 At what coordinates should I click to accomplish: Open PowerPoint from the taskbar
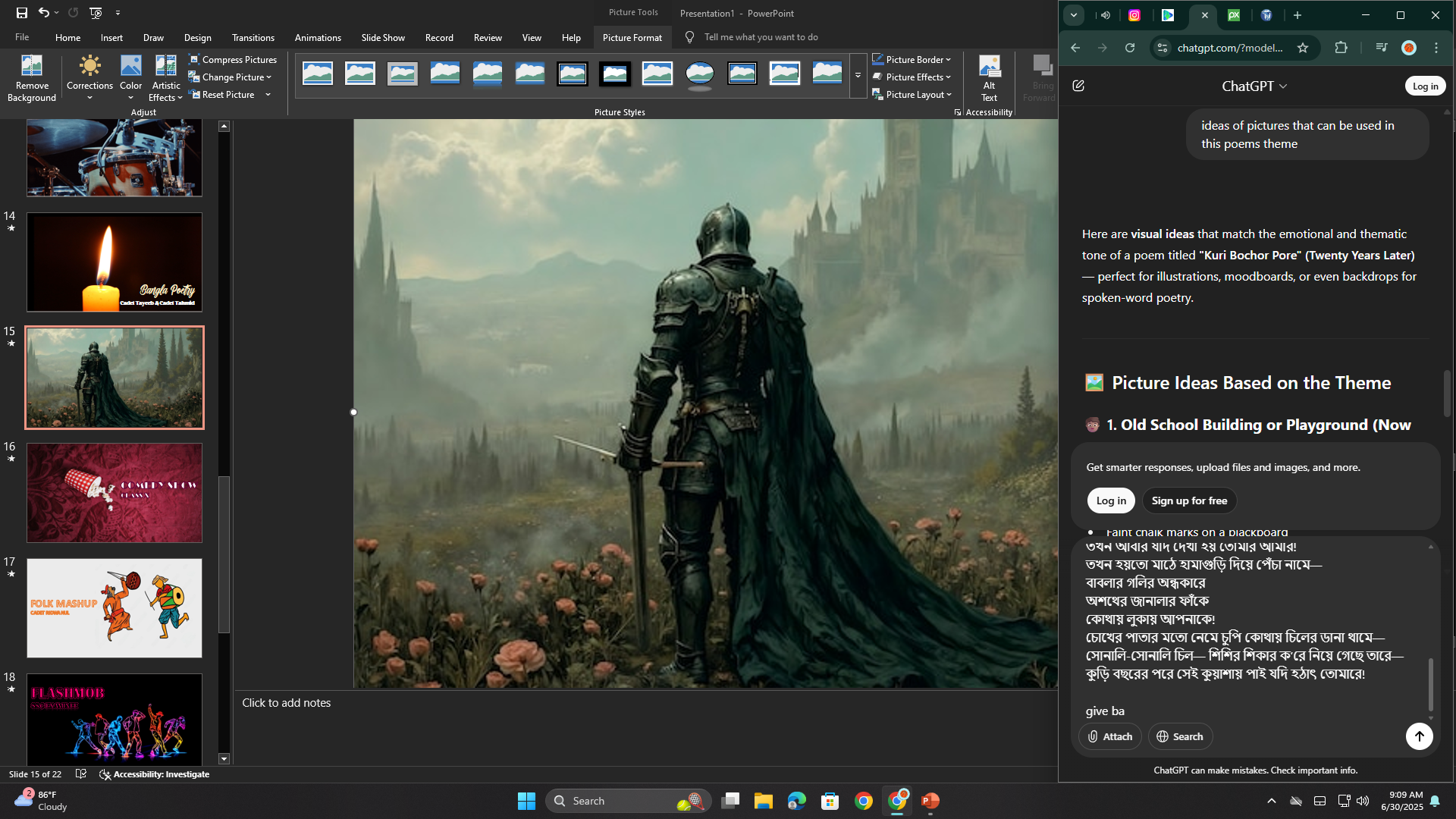click(930, 801)
